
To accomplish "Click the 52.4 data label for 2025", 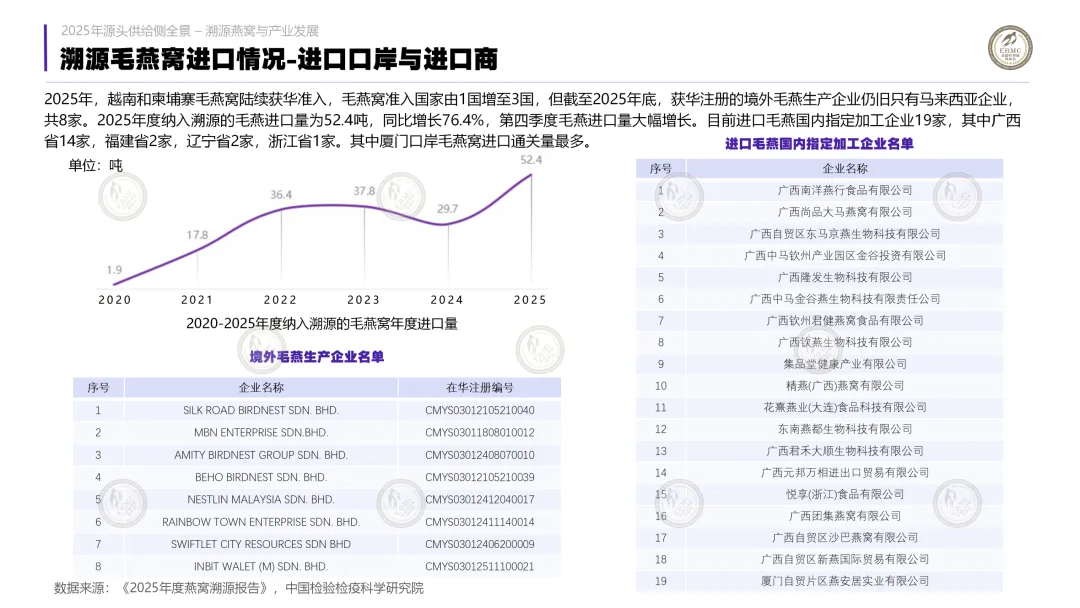I will tap(531, 160).
